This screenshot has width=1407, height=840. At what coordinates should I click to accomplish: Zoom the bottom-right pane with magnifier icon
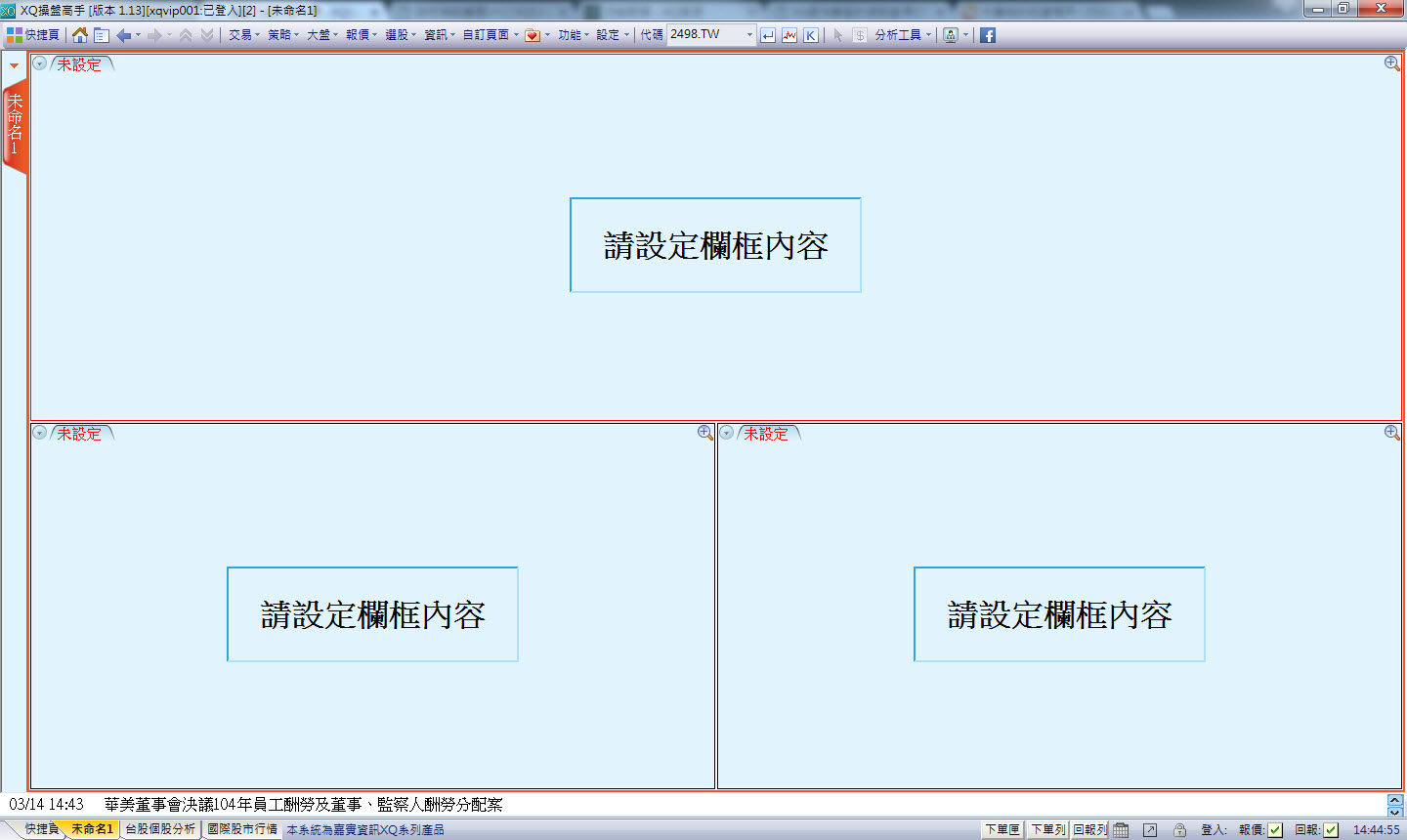point(1392,433)
